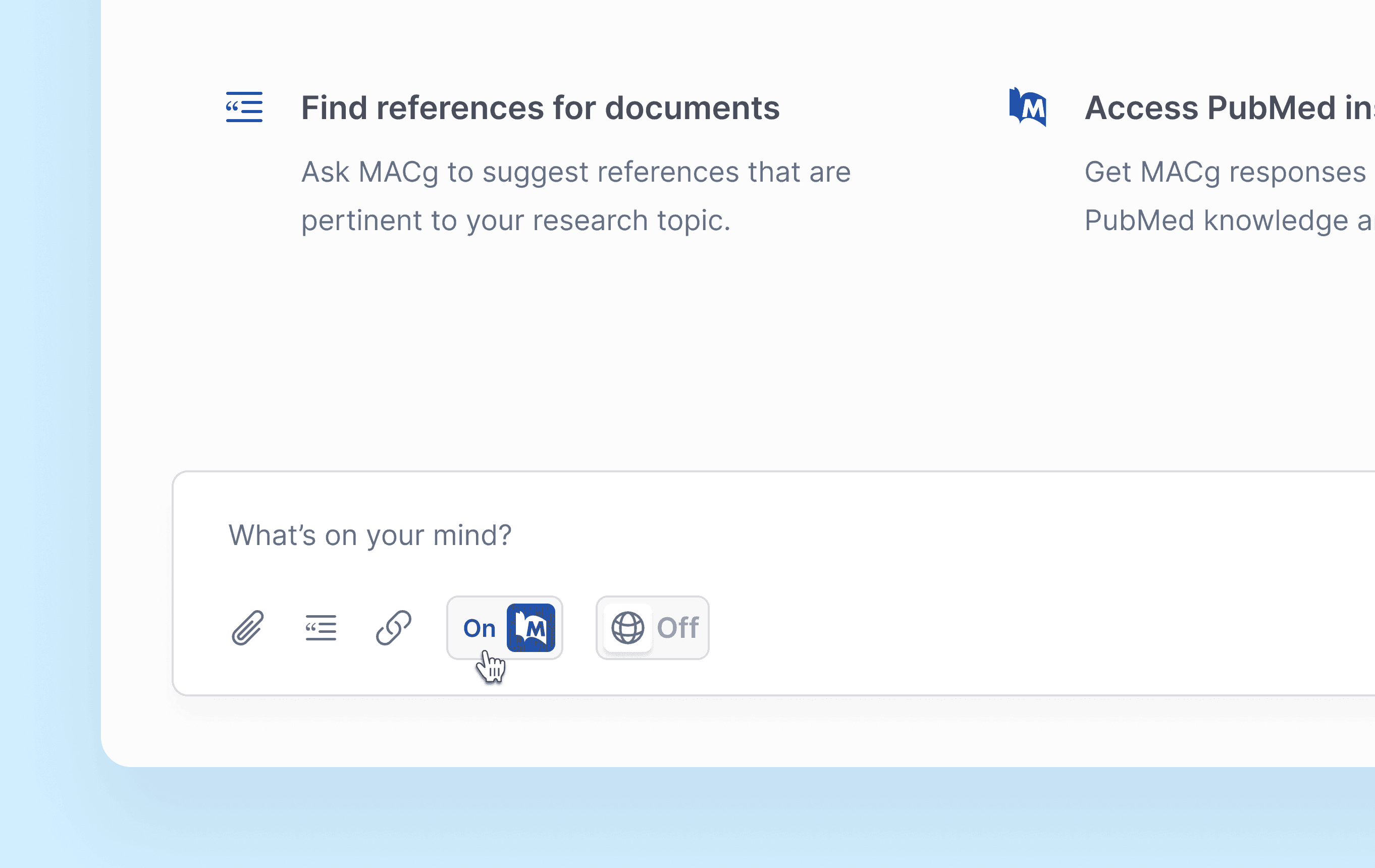Viewport: 1375px width, 868px height.
Task: Focus the "What's on your mind?" input
Action: pyautogui.click(x=370, y=535)
